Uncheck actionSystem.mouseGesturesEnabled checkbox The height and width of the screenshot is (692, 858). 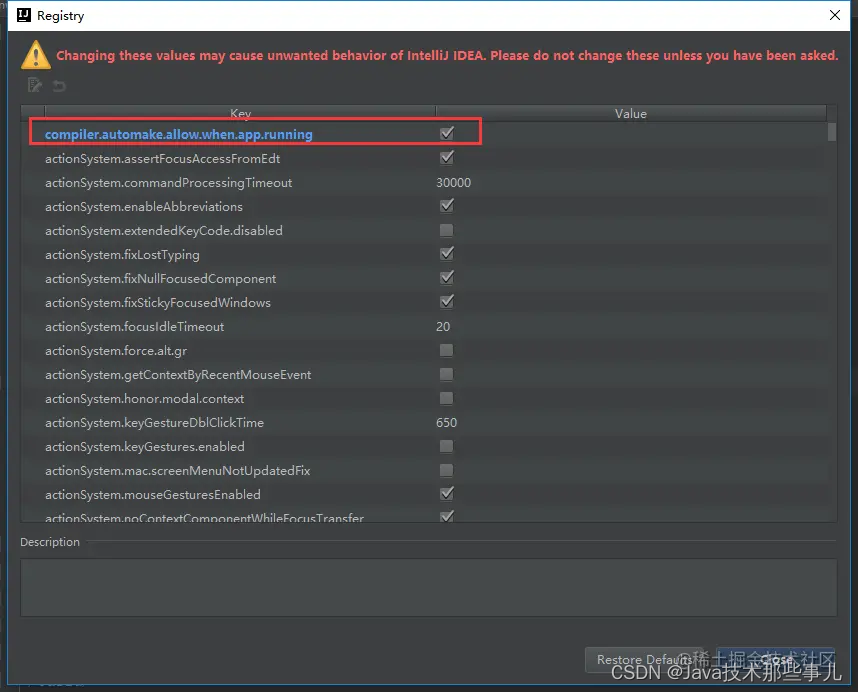click(447, 493)
